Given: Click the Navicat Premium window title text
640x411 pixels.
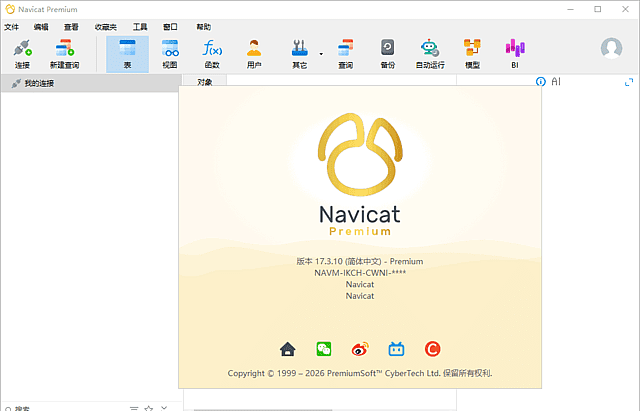Looking at the screenshot, I should pos(48,9).
